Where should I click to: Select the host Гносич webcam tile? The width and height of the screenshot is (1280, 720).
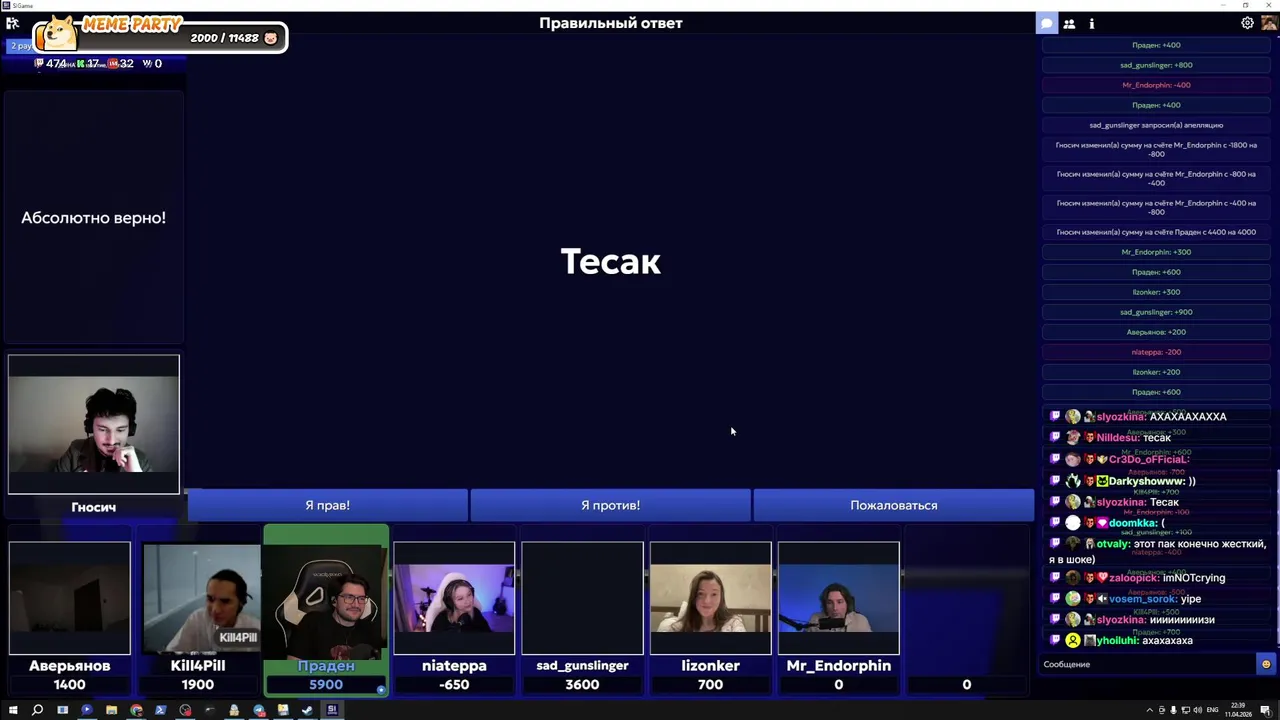coord(94,424)
